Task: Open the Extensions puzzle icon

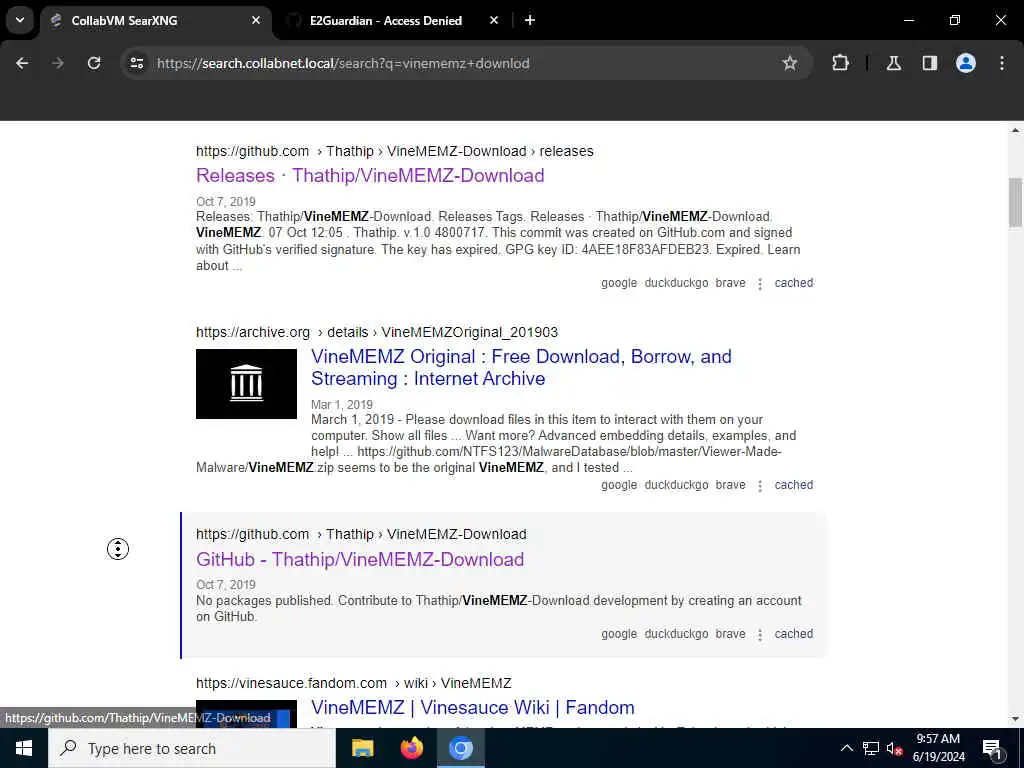Action: tap(840, 63)
